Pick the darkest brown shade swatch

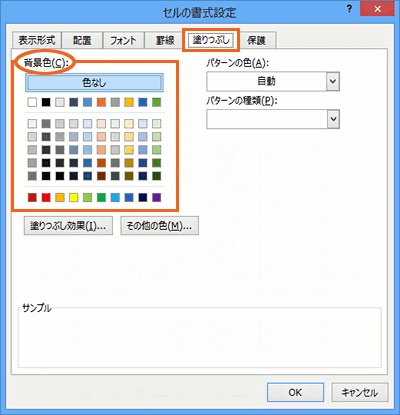click(x=101, y=176)
